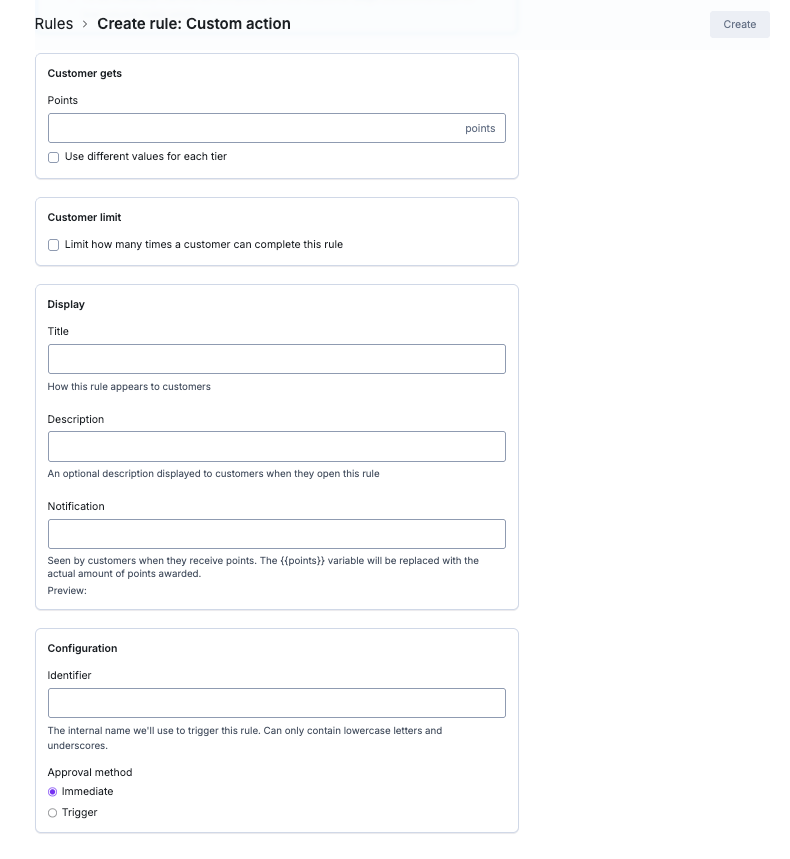The image size is (790, 859).
Task: Click the Identifier input field
Action: point(276,703)
